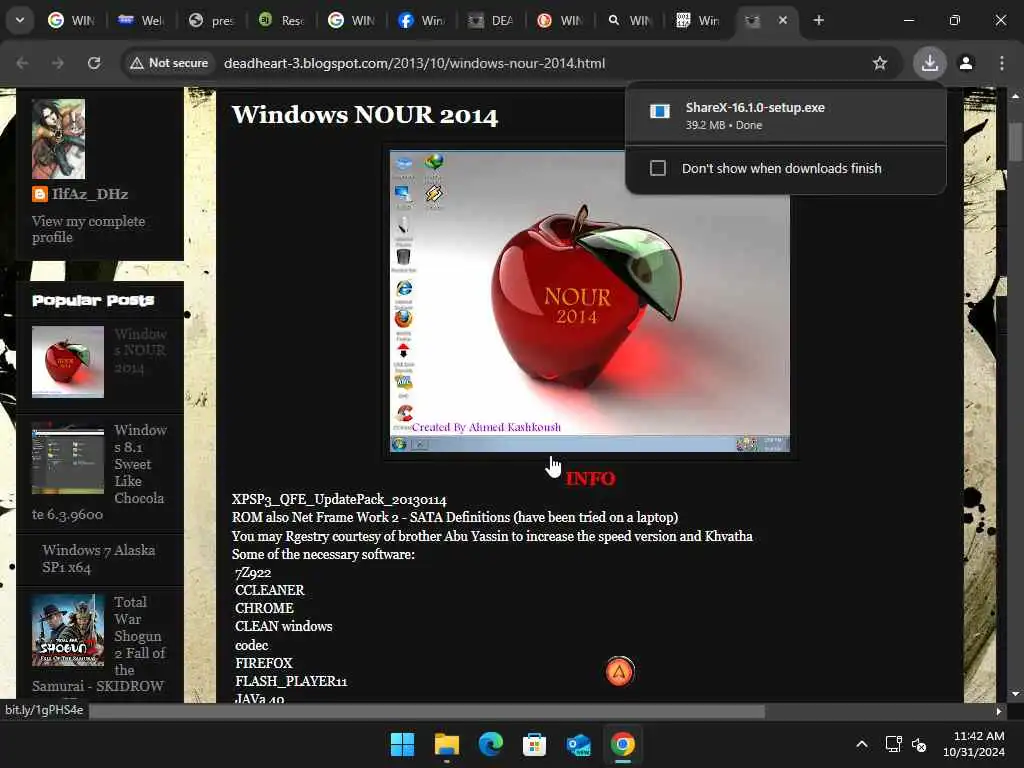Switch to the Facebook Win tab
The image size is (1024, 768).
tap(421, 20)
